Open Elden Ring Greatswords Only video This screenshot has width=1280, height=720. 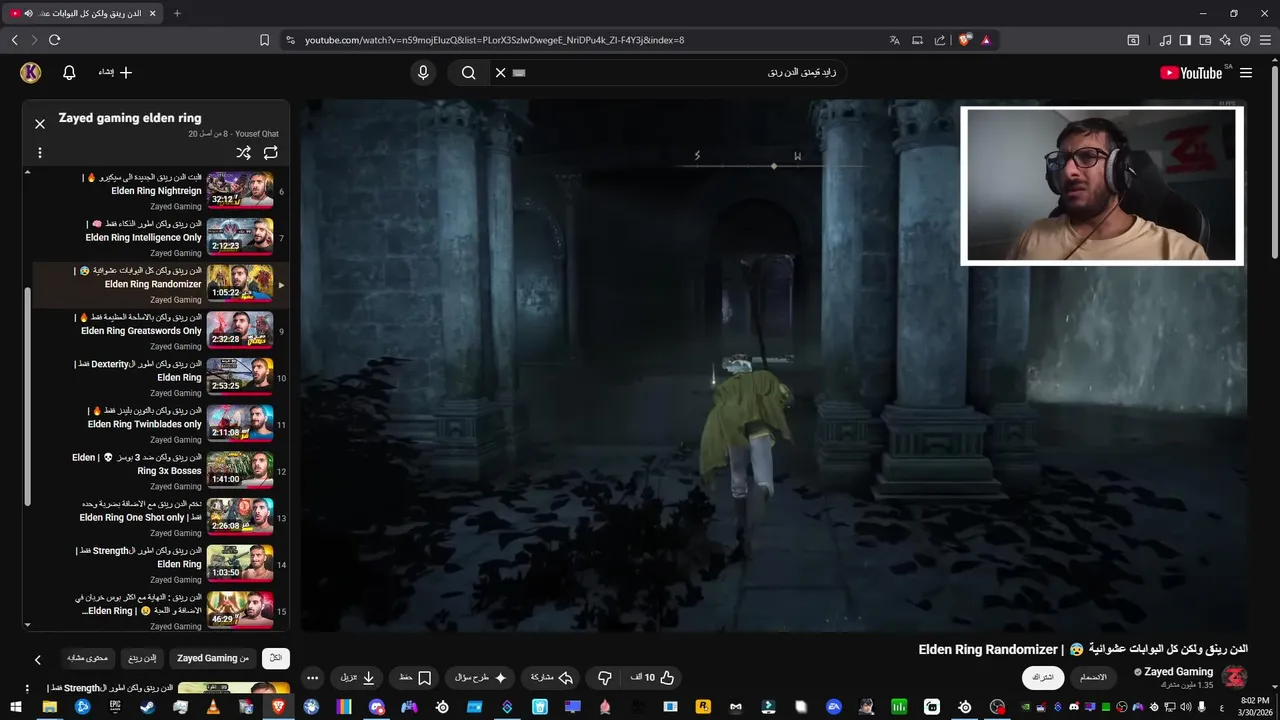tap(161, 331)
